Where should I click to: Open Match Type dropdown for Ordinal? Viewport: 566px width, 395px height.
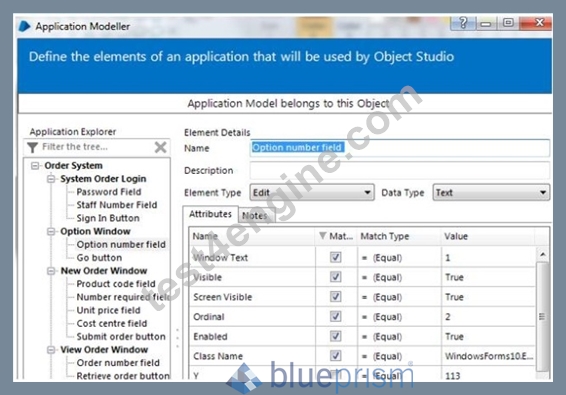pyautogui.click(x=399, y=317)
